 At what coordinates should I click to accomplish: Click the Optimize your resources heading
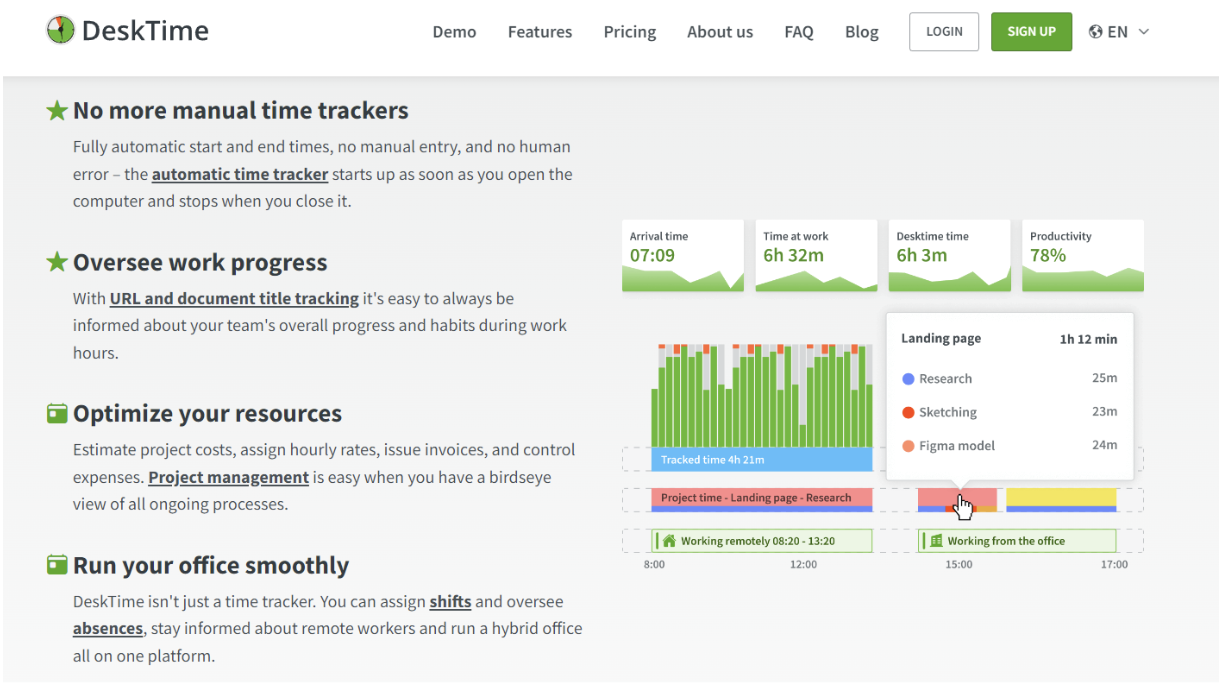tap(207, 413)
